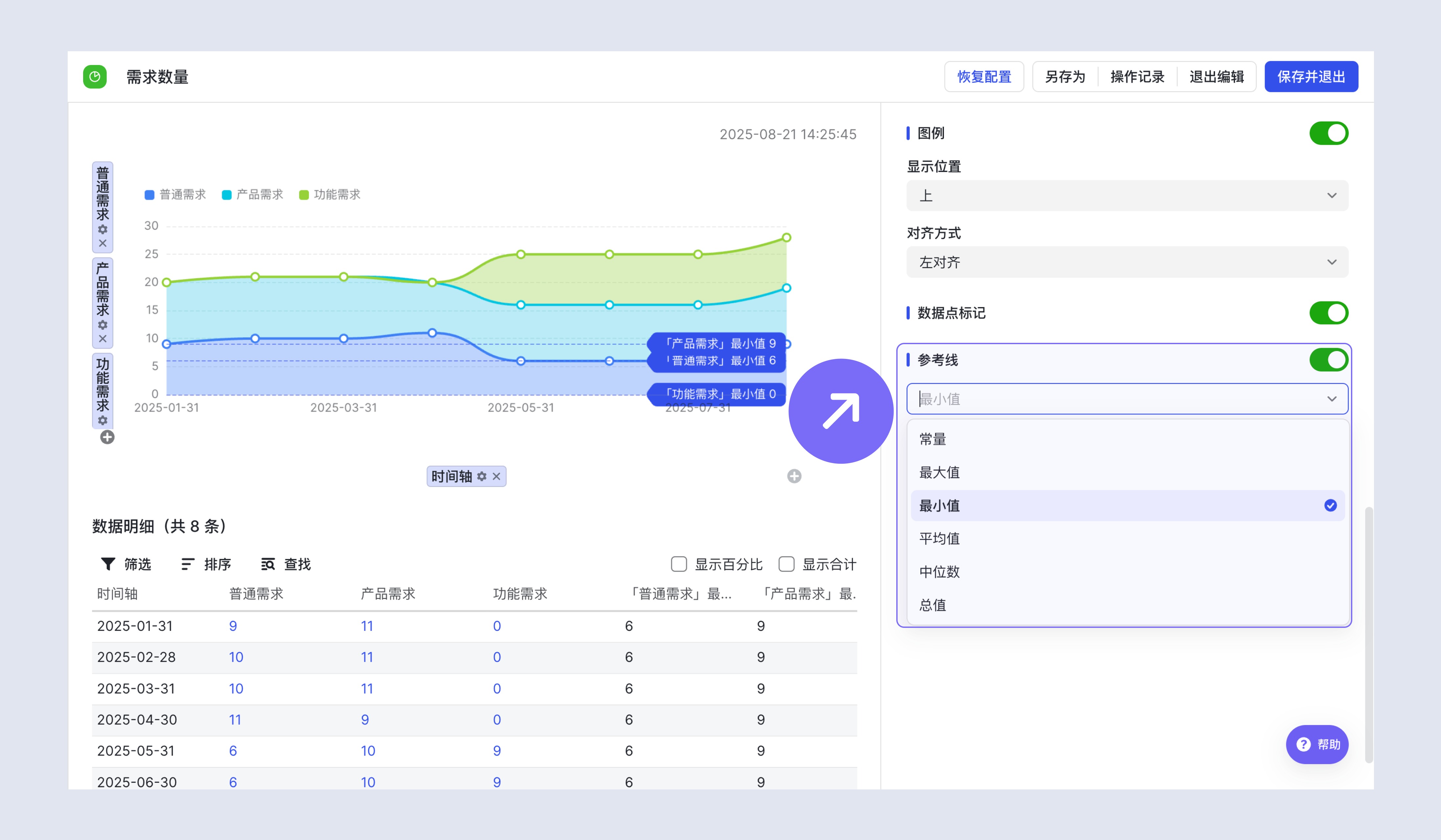Remove the 时间轴 tag with its X
Viewport: 1441px width, 840px height.
[496, 476]
